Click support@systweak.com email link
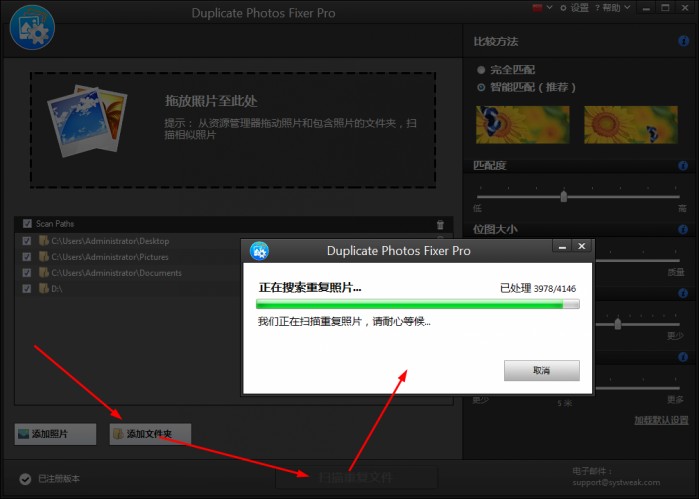 [x=616, y=482]
